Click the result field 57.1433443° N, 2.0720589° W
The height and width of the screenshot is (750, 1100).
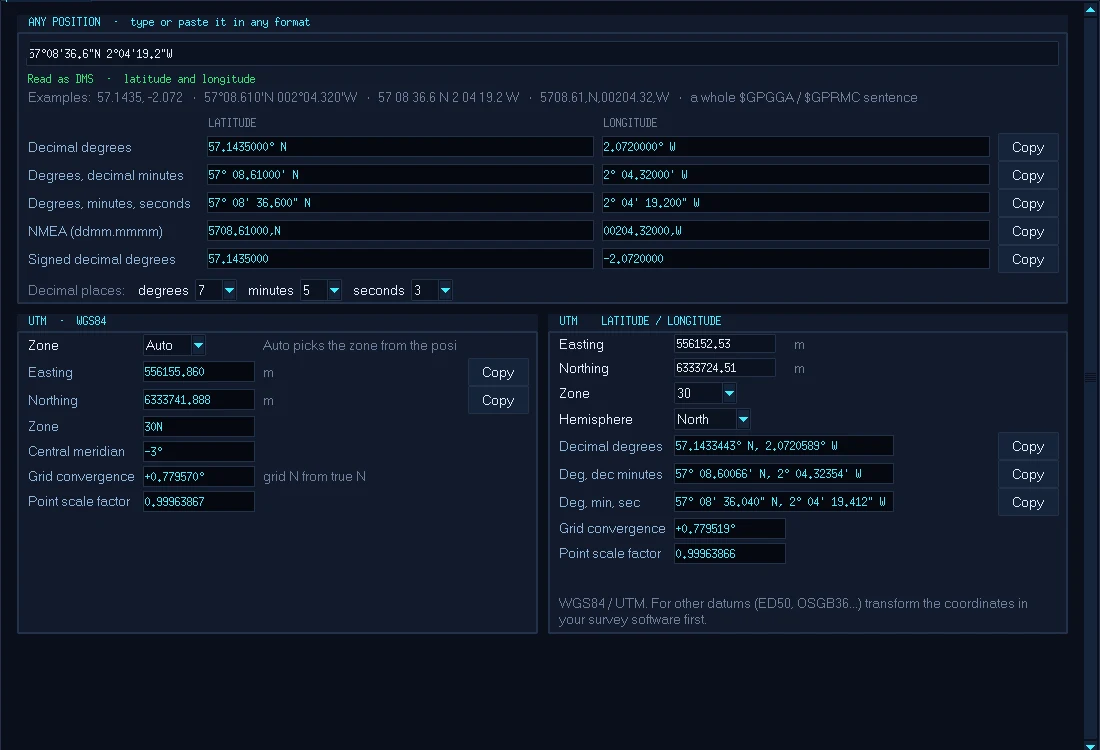point(784,446)
